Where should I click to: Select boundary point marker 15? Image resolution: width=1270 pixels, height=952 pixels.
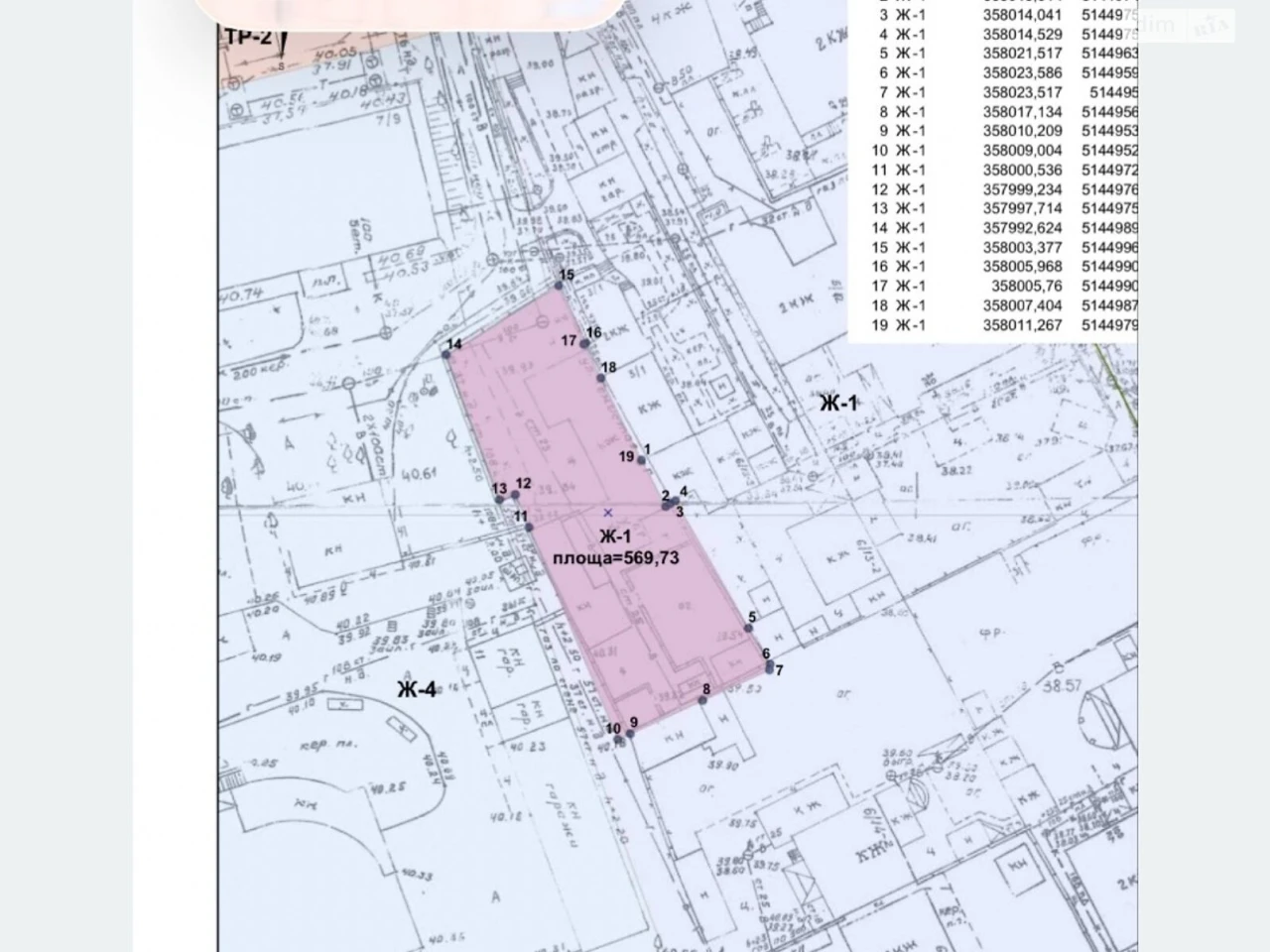click(x=559, y=286)
